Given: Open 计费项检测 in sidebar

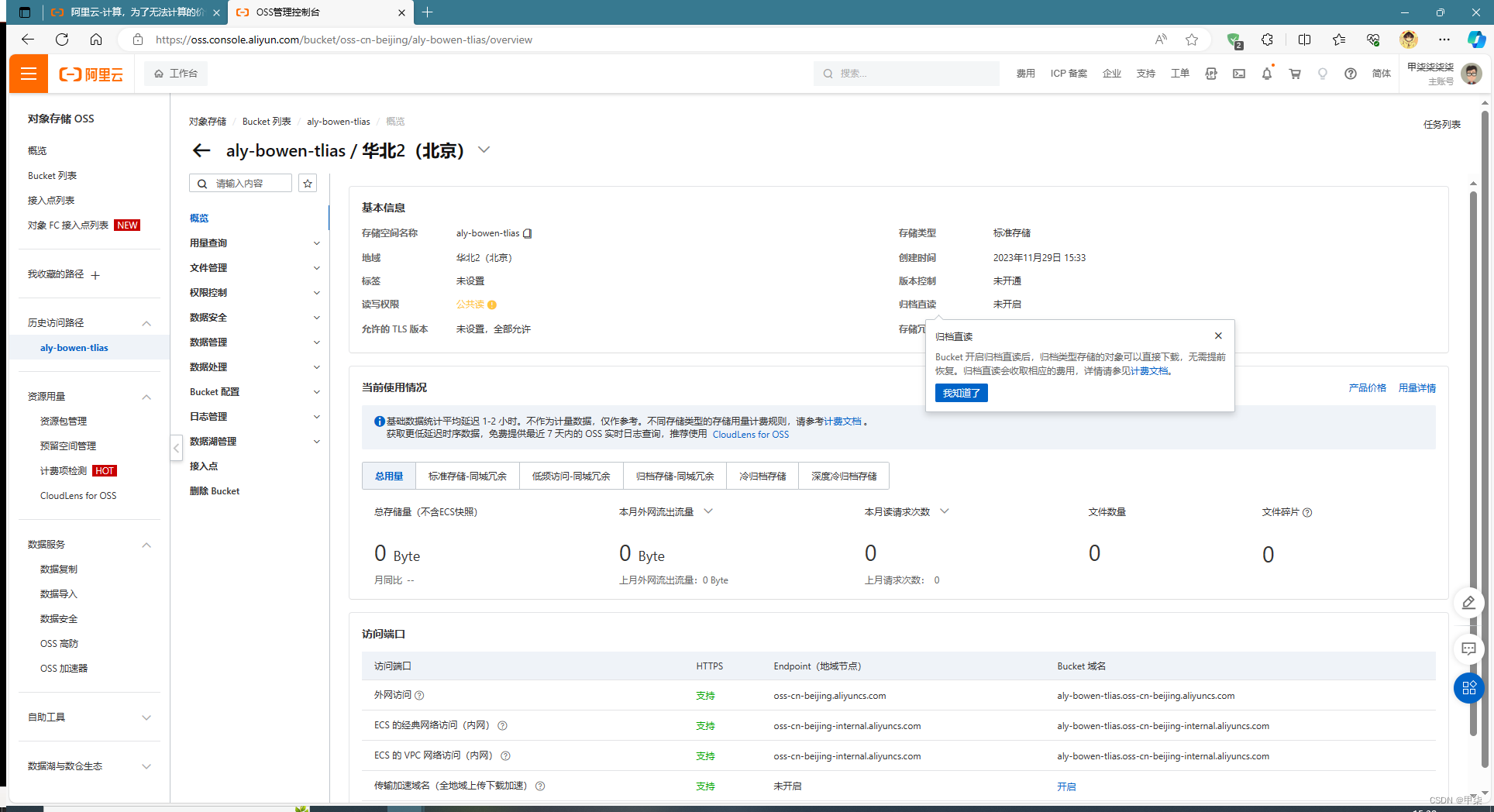Looking at the screenshot, I should (x=64, y=471).
